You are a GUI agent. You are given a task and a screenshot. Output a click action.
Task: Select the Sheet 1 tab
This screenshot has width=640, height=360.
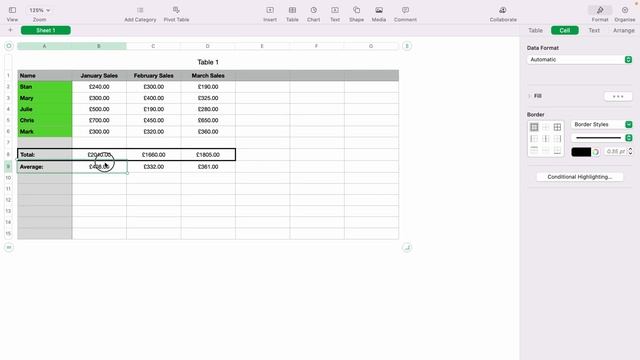(x=46, y=30)
